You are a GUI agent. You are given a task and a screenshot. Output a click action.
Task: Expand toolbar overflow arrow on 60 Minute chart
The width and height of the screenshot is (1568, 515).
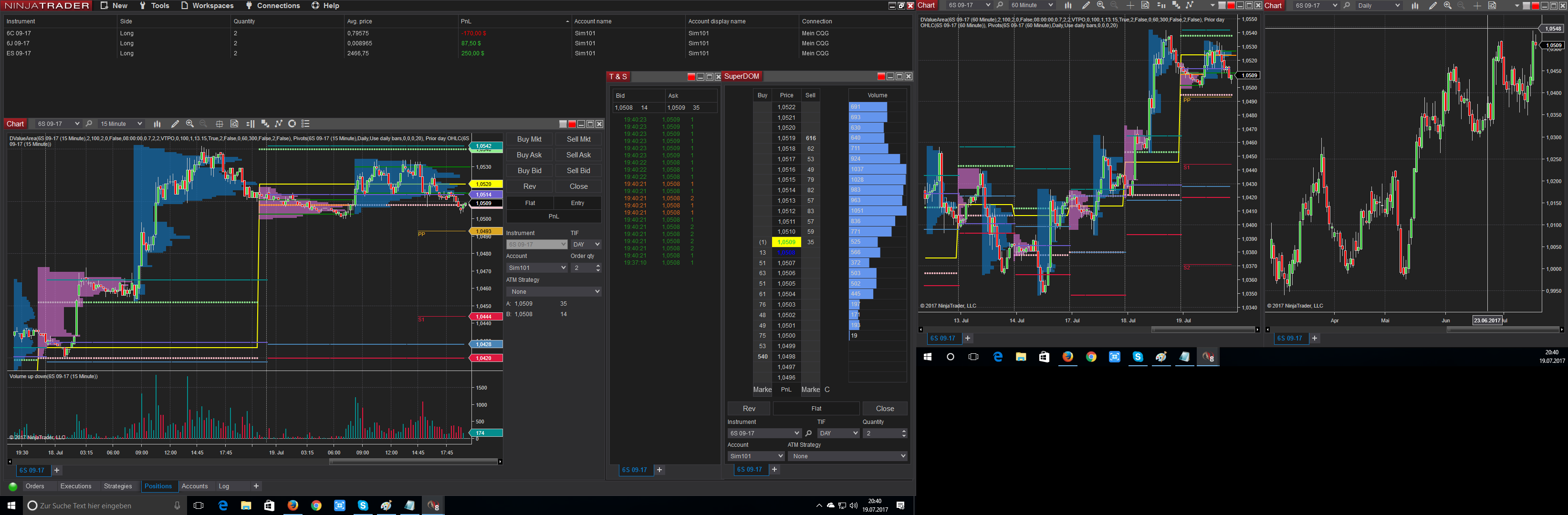coord(1213,5)
